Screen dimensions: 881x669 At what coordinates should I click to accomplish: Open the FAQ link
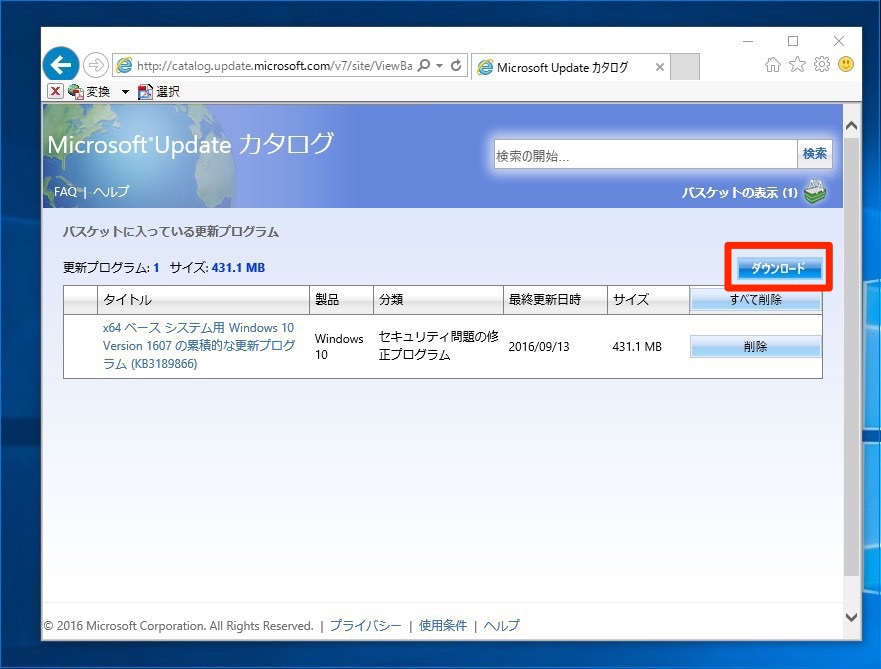click(x=65, y=192)
